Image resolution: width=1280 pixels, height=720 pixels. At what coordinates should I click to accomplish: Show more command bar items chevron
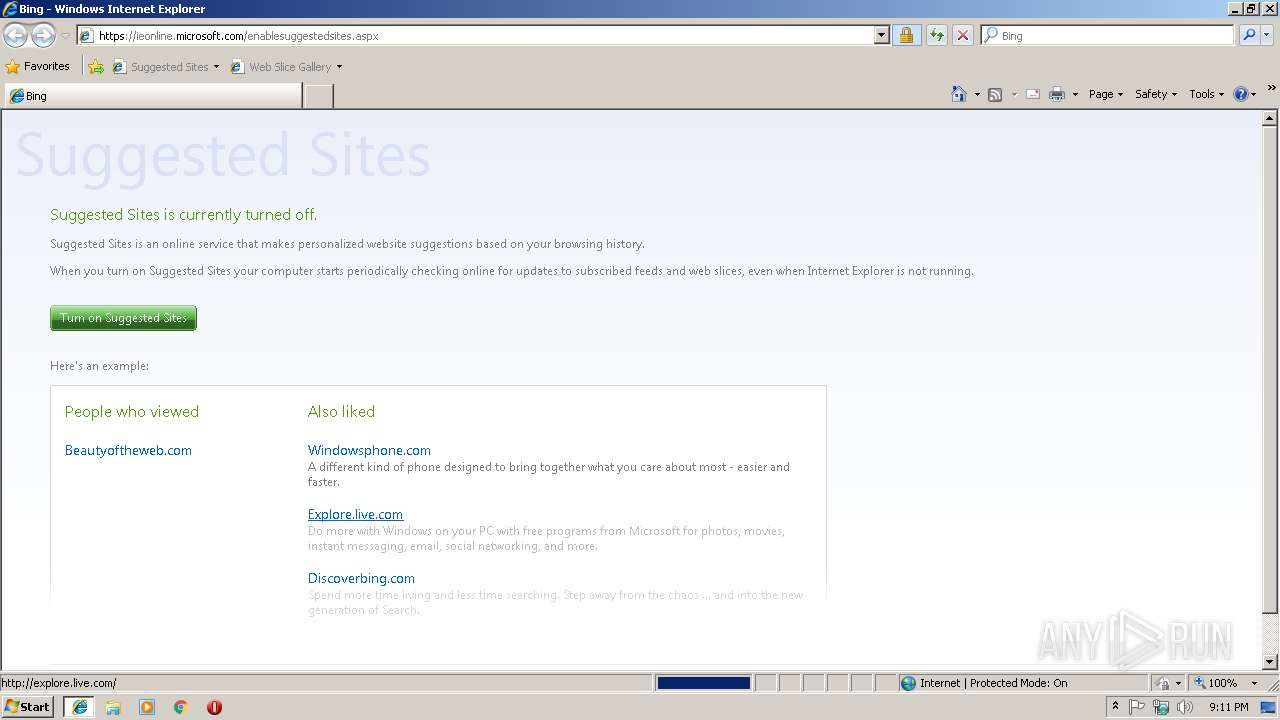pos(1271,89)
